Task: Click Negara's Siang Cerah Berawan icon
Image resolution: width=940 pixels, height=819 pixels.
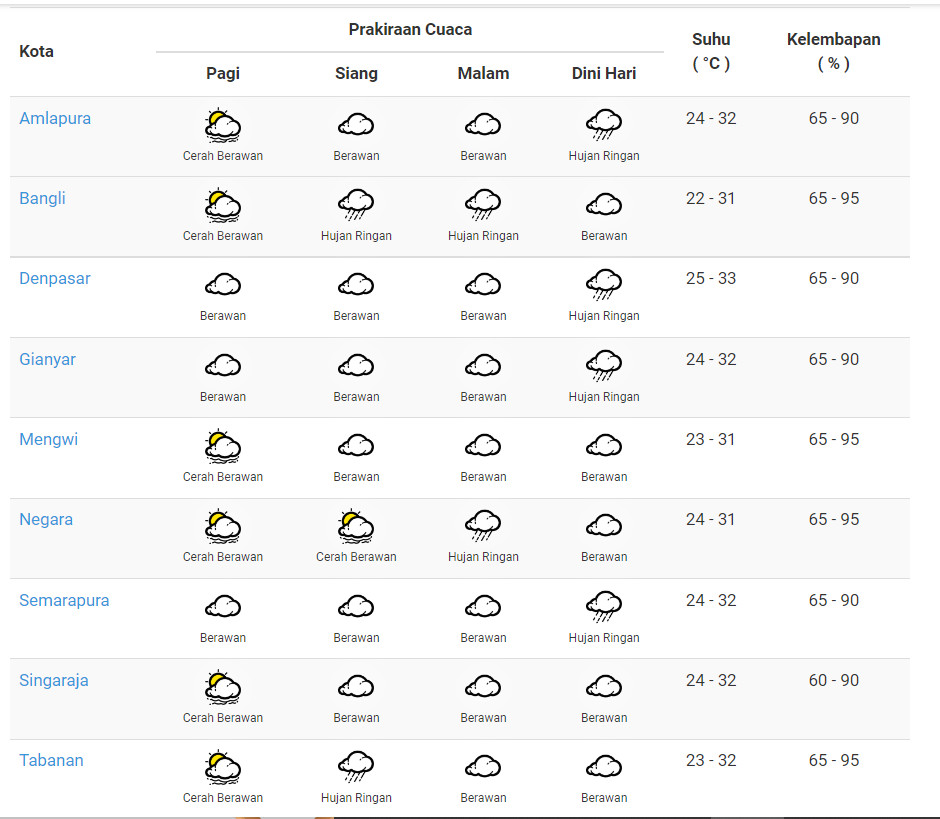Action: pos(356,526)
